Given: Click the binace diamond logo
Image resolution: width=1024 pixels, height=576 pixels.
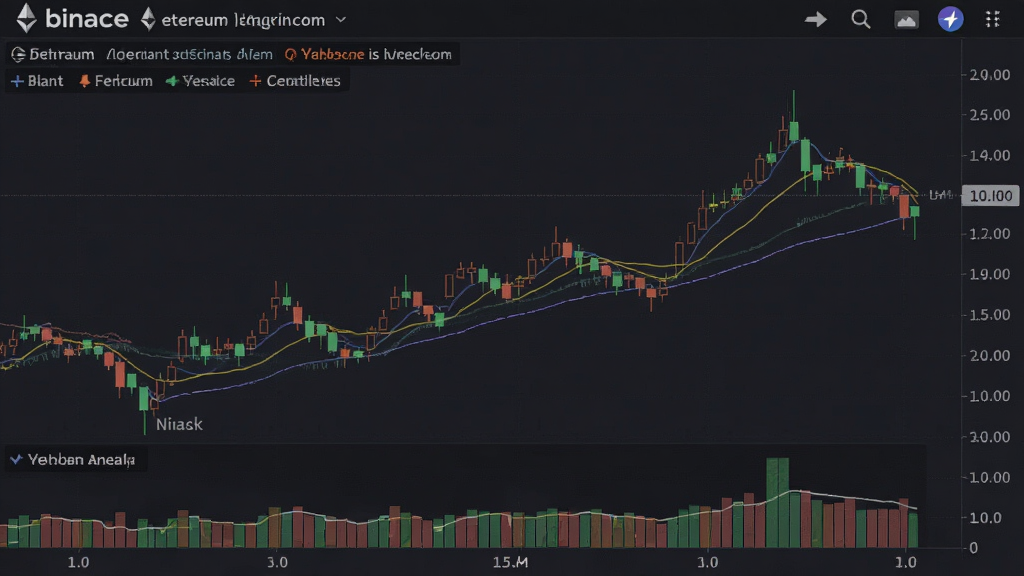Looking at the screenshot, I should click(26, 18).
